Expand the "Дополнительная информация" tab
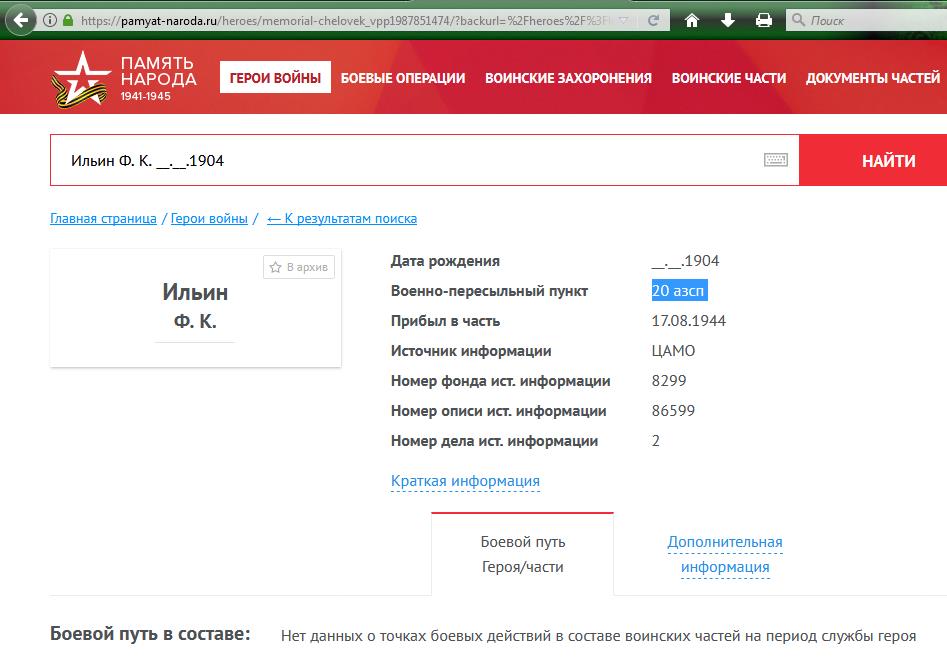The image size is (947, 657). coord(725,554)
